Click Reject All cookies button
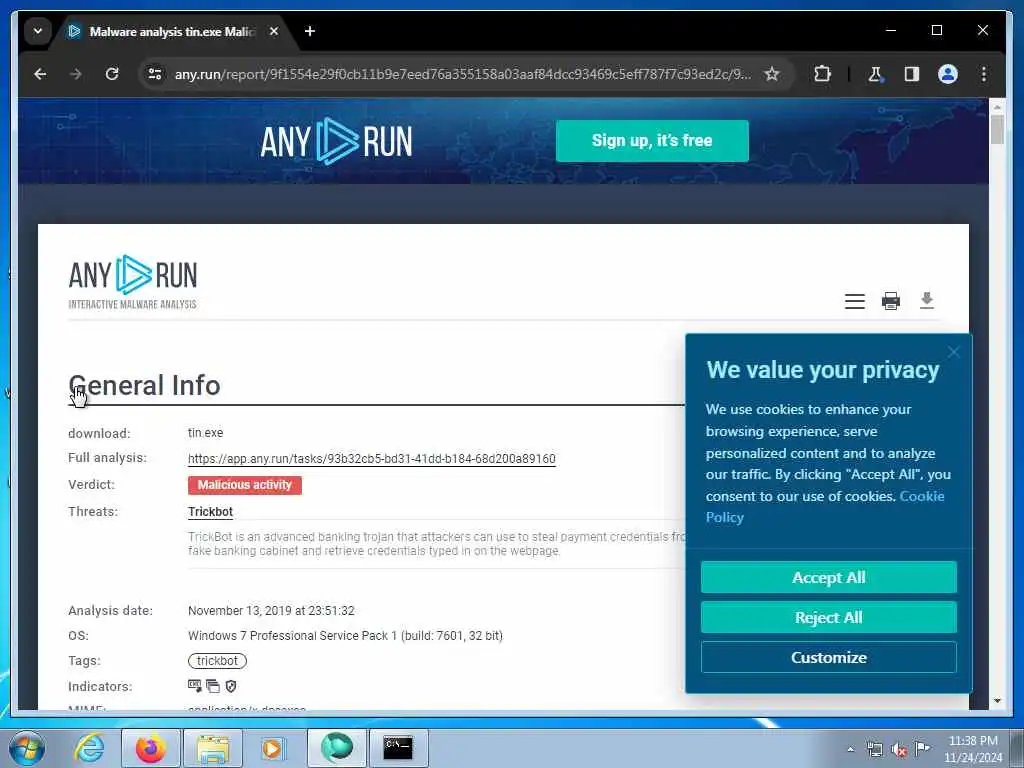Viewport: 1024px width, 768px height. [x=829, y=617]
